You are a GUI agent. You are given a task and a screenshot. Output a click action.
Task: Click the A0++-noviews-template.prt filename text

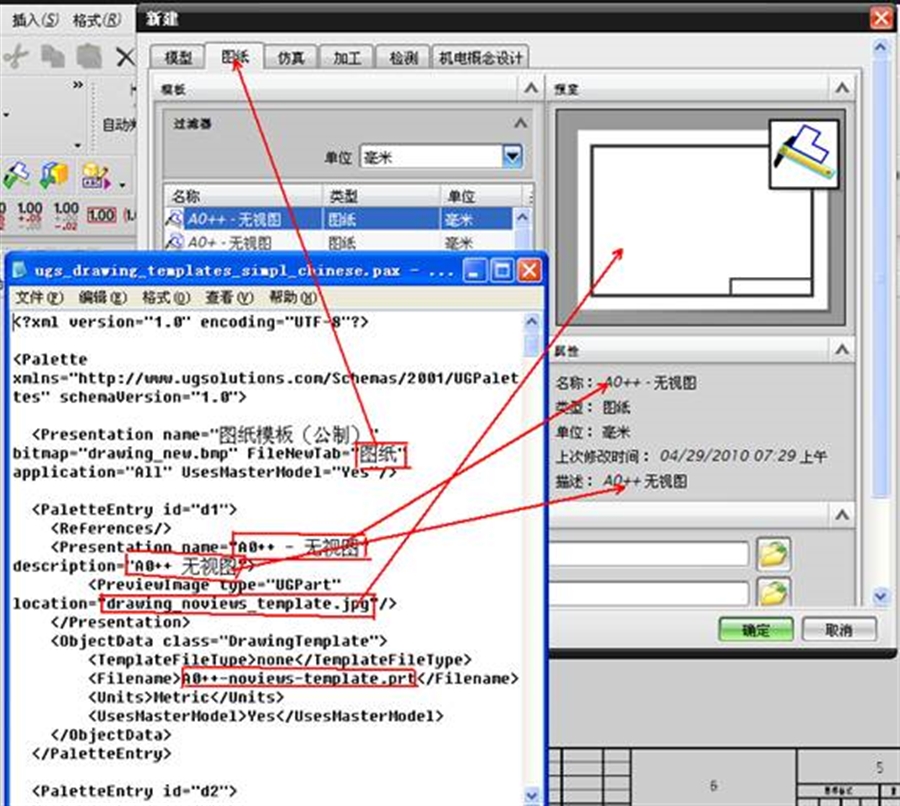(298, 679)
